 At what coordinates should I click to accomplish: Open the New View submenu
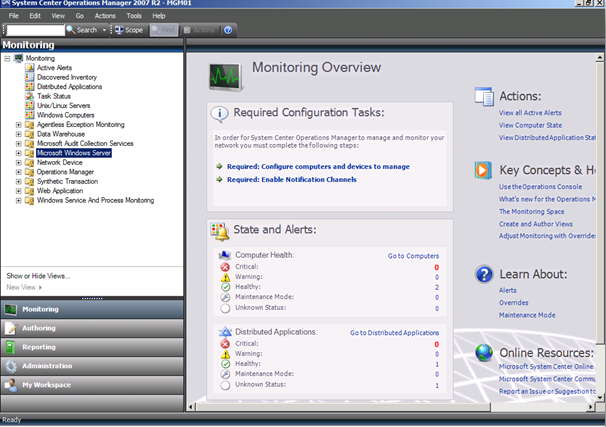click(x=24, y=288)
